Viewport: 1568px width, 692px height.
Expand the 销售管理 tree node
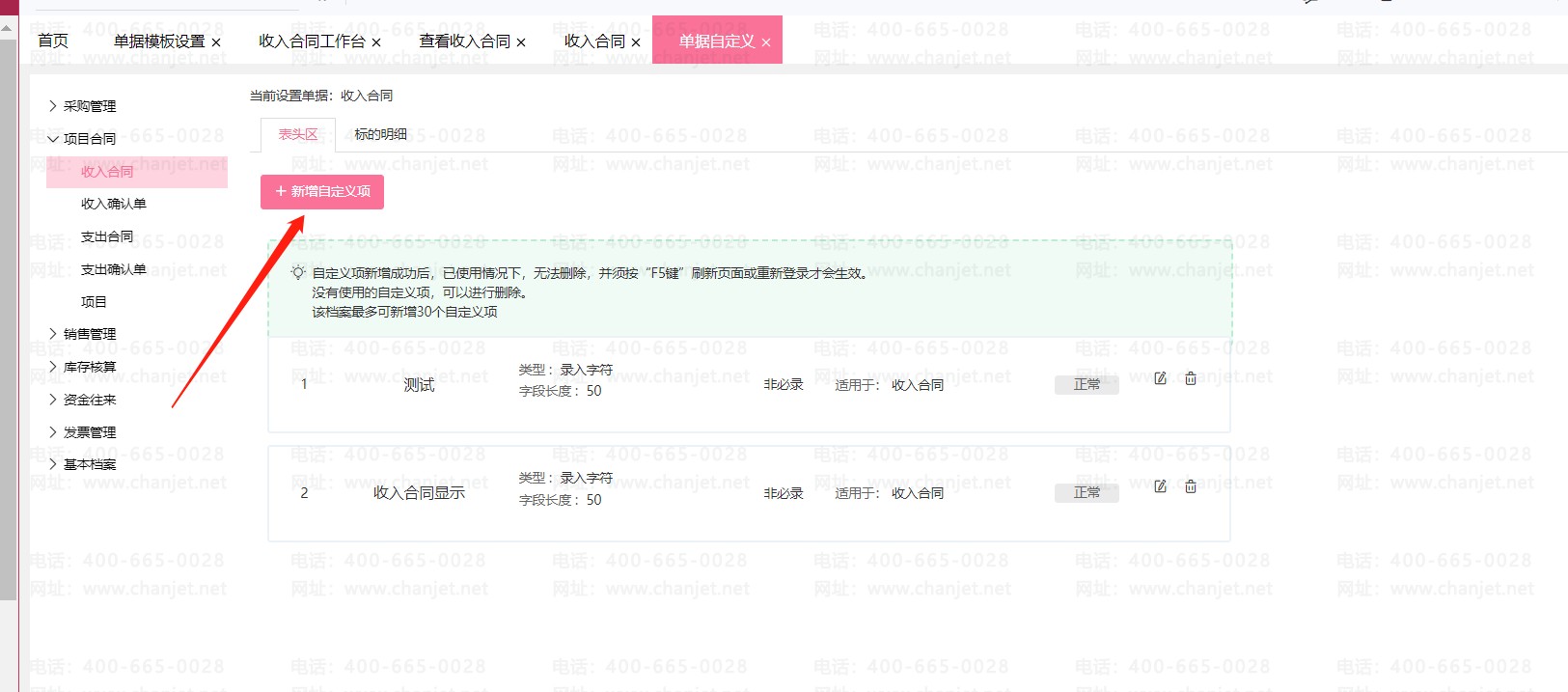pos(53,334)
